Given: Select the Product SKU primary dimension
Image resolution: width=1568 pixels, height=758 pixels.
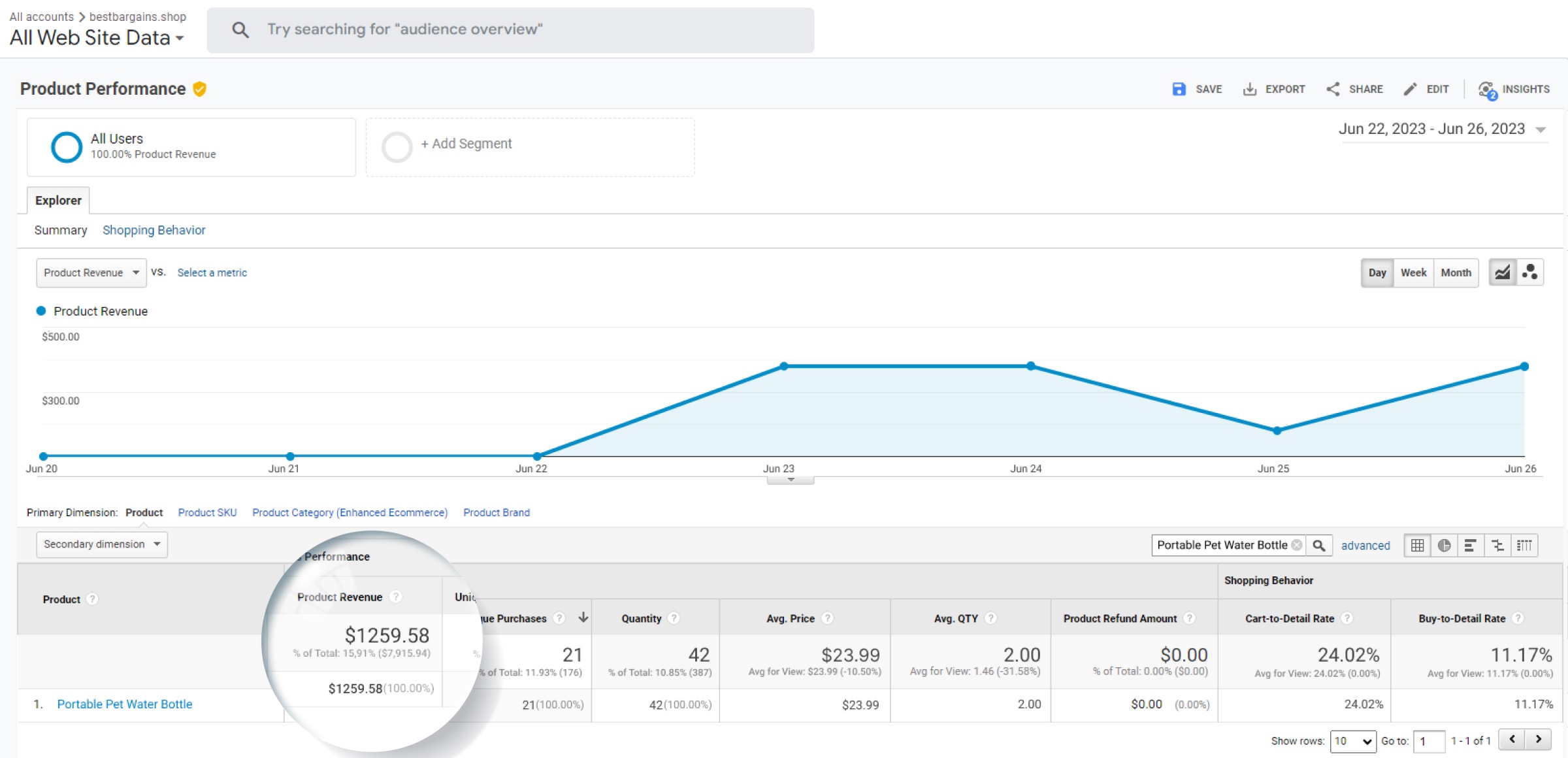Looking at the screenshot, I should click(207, 512).
